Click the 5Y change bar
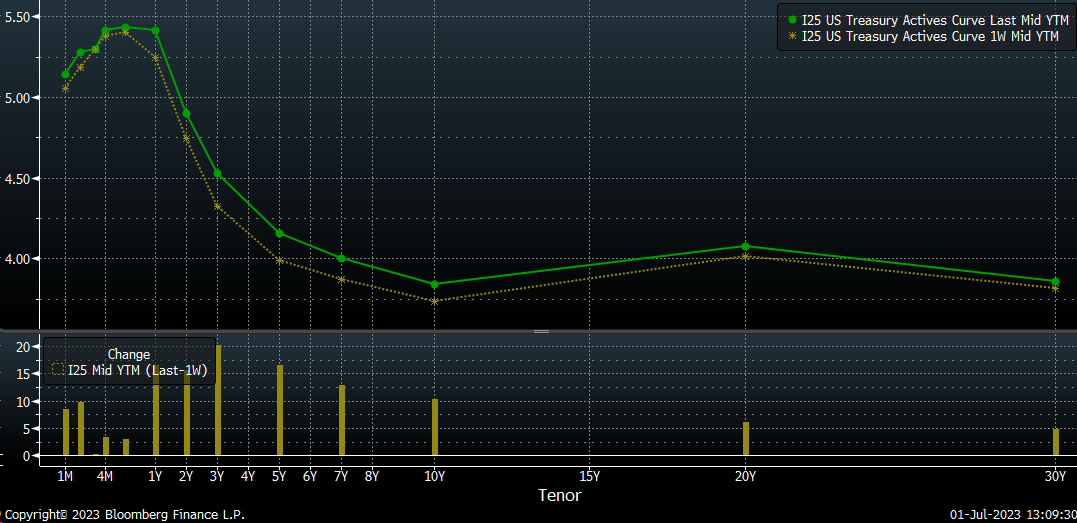1077x523 pixels. (280, 410)
